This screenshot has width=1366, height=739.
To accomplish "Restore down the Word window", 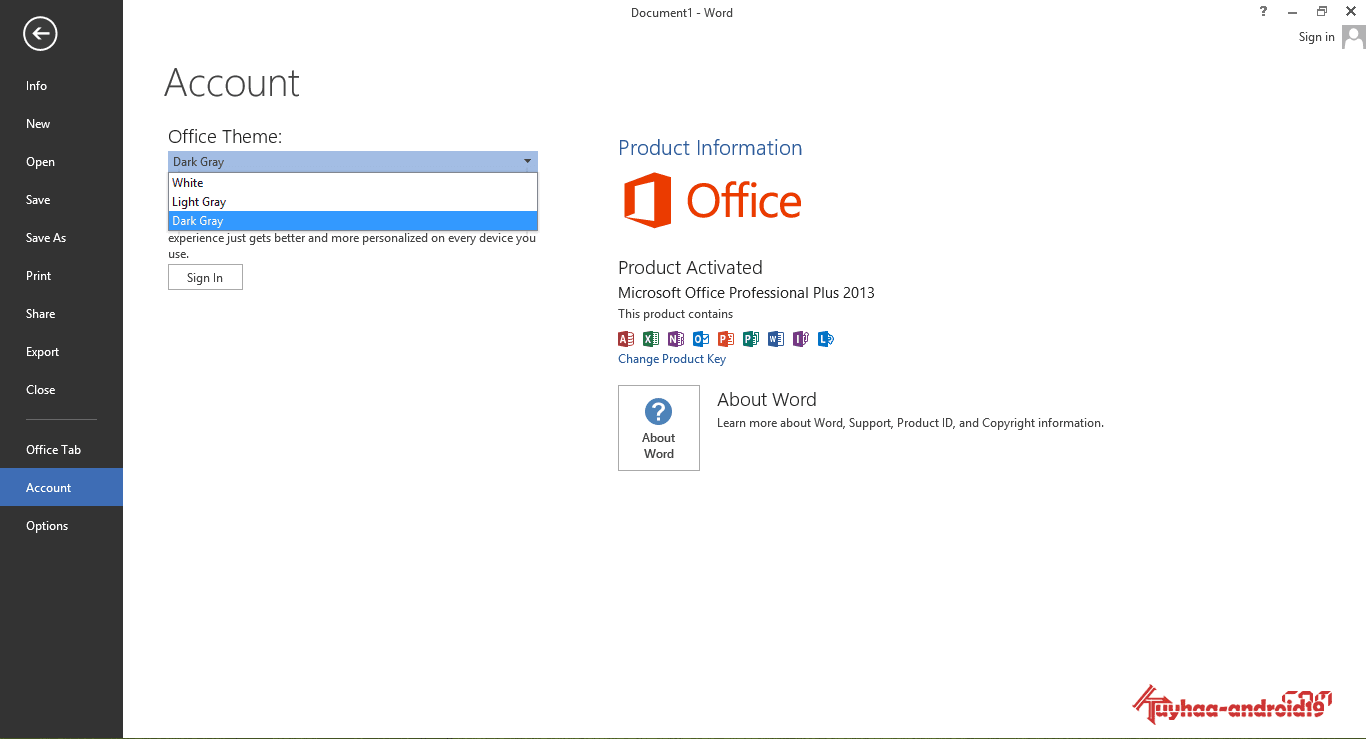I will pyautogui.click(x=1321, y=11).
